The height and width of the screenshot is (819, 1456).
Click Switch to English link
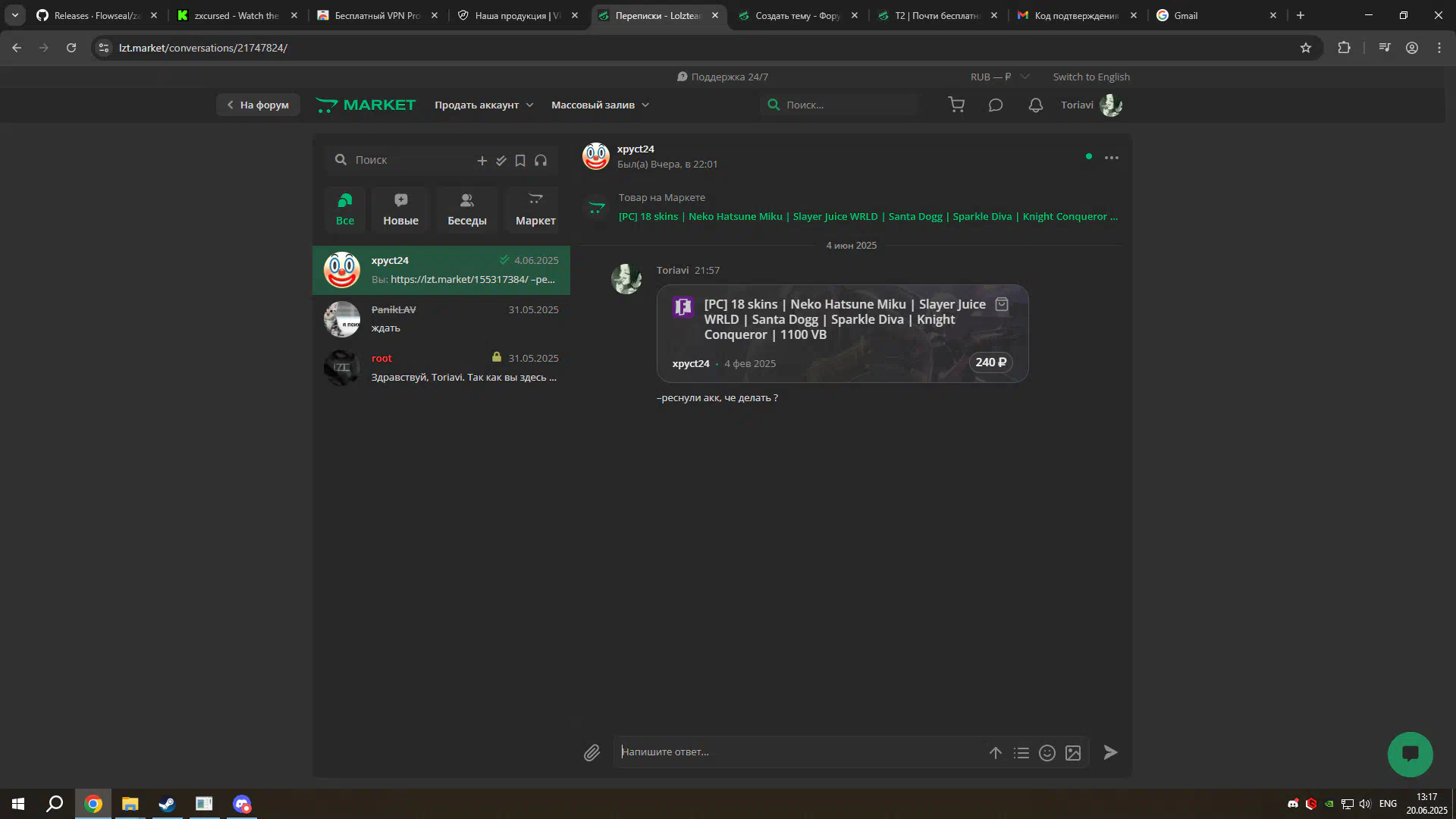pyautogui.click(x=1091, y=77)
